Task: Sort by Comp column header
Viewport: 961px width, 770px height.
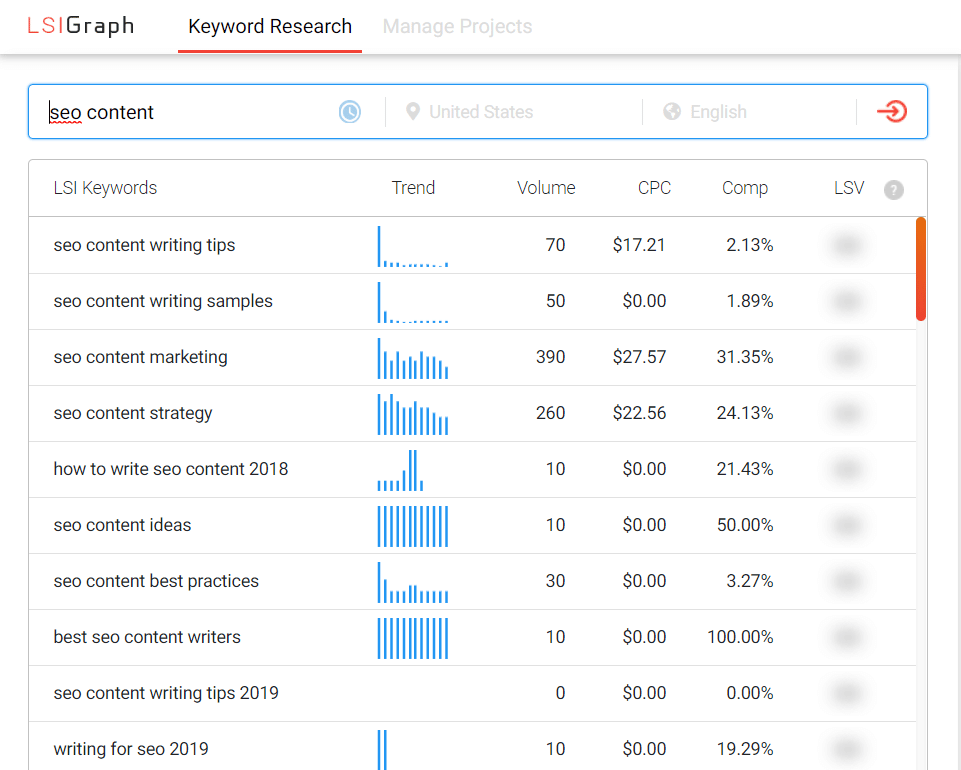Action: (x=745, y=188)
